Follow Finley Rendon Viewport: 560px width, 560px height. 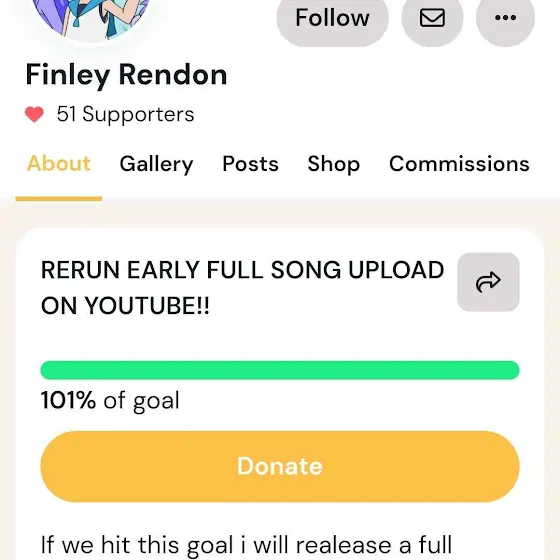(x=332, y=18)
